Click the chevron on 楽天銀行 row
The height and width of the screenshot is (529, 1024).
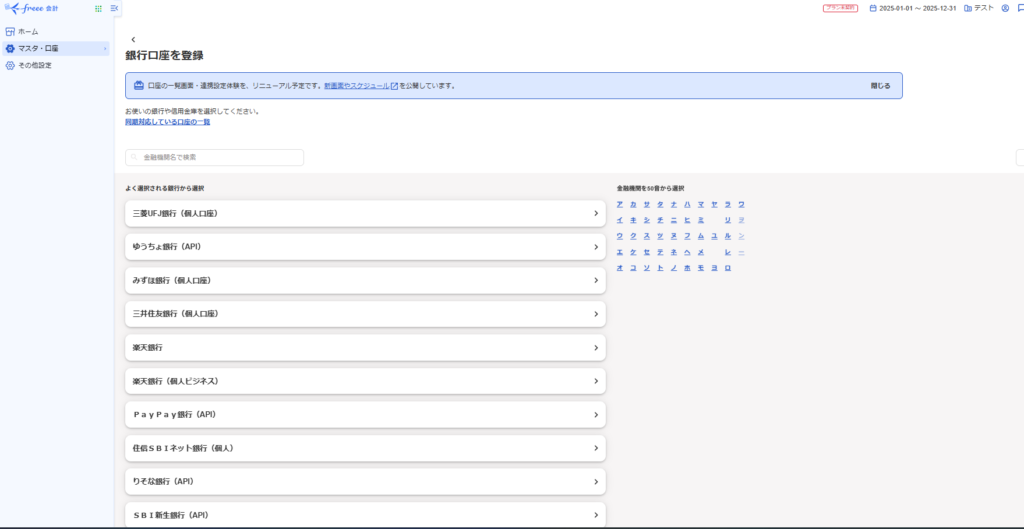point(596,347)
